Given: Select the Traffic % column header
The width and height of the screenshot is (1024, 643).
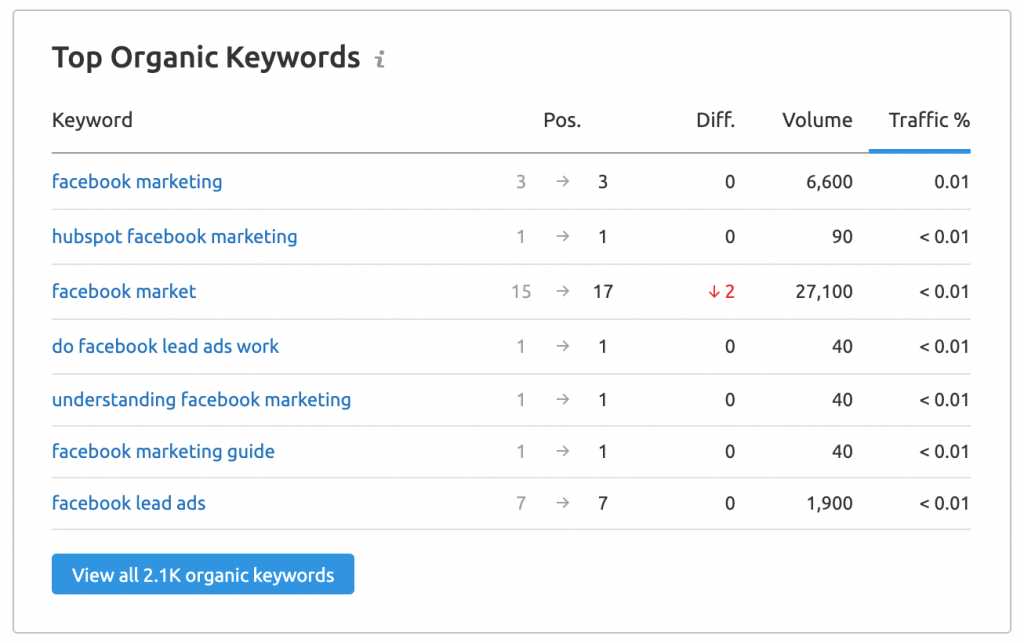Looking at the screenshot, I should [929, 120].
